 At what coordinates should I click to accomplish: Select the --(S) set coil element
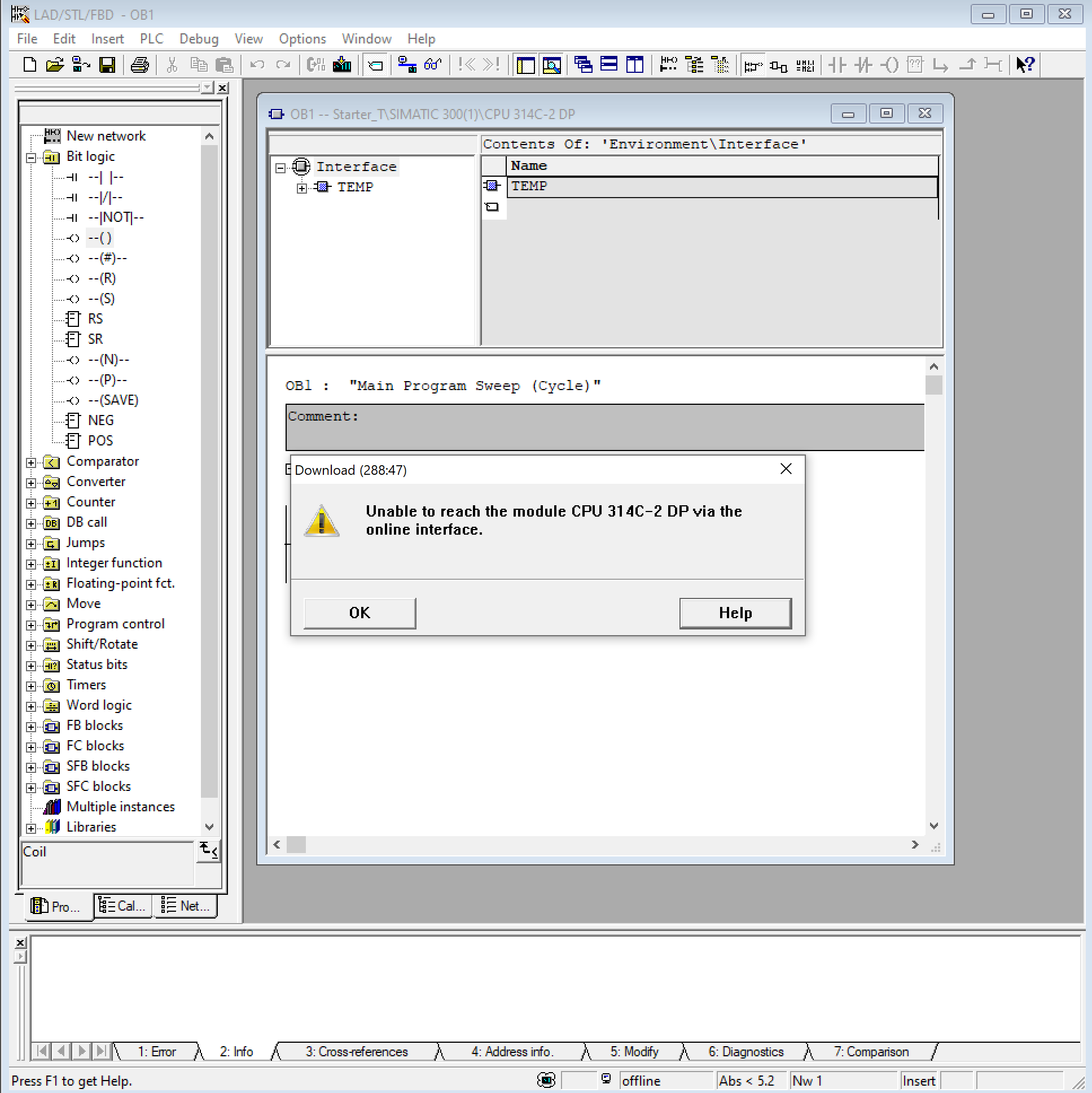click(x=101, y=299)
